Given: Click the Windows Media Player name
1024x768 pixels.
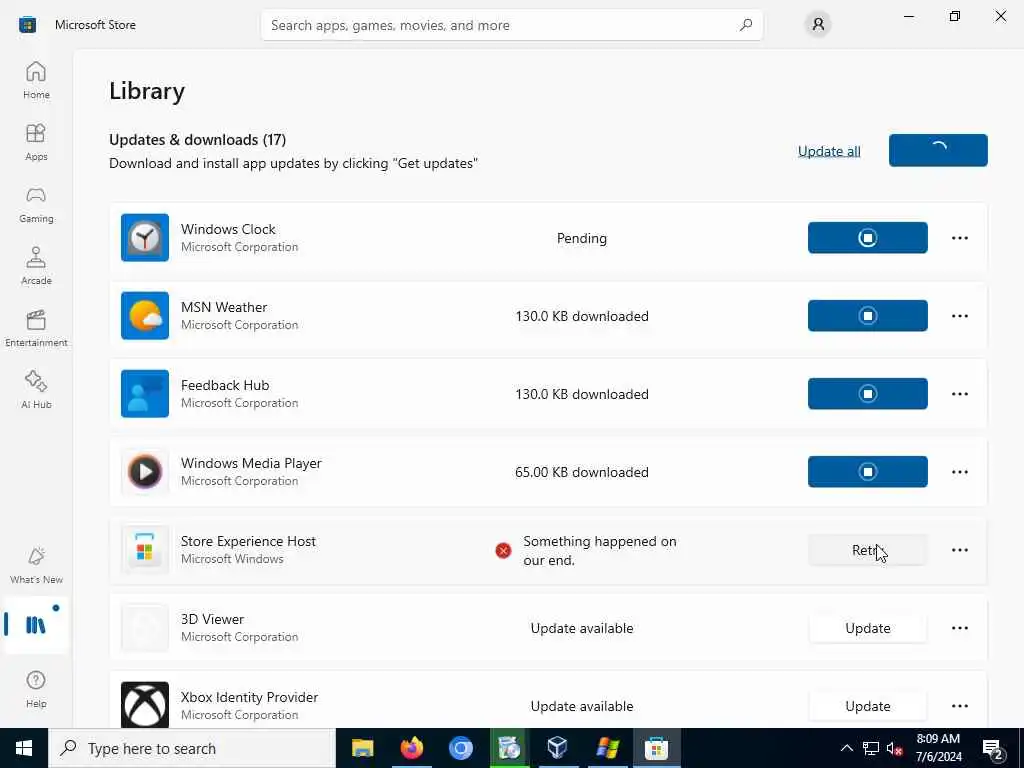Looking at the screenshot, I should pyautogui.click(x=251, y=463).
